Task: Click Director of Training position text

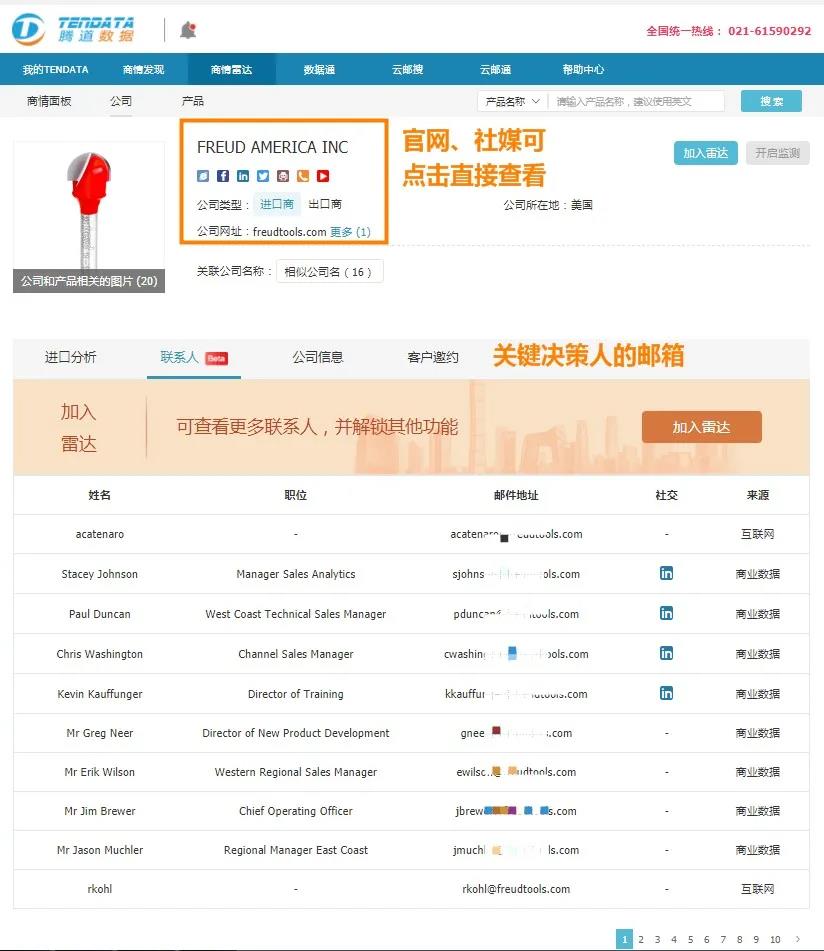Action: coord(295,694)
